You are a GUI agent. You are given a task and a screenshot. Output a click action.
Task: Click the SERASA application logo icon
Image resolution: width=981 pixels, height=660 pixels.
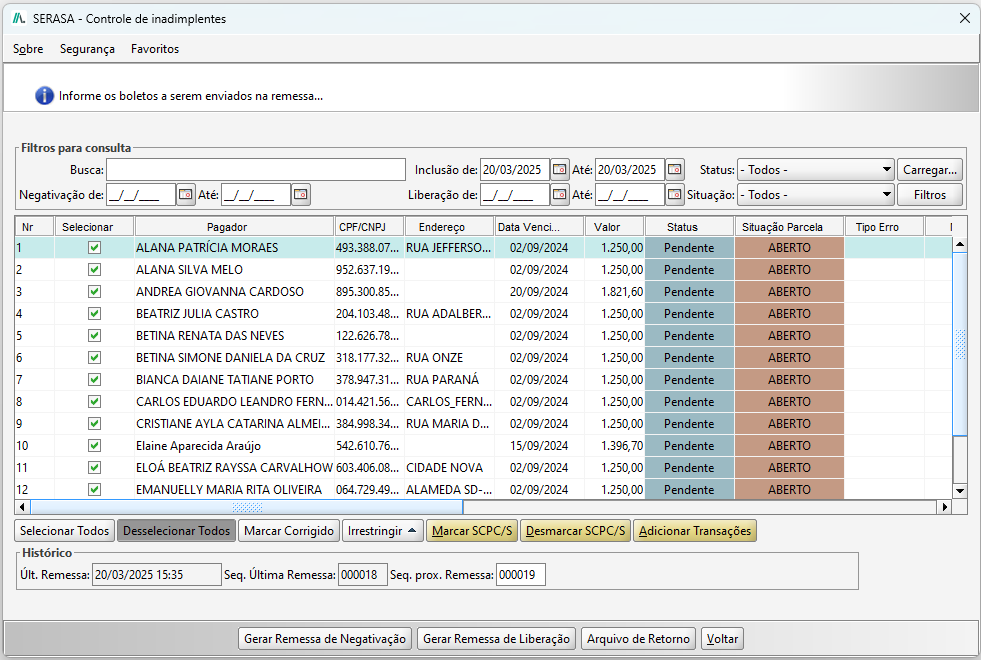[19, 19]
